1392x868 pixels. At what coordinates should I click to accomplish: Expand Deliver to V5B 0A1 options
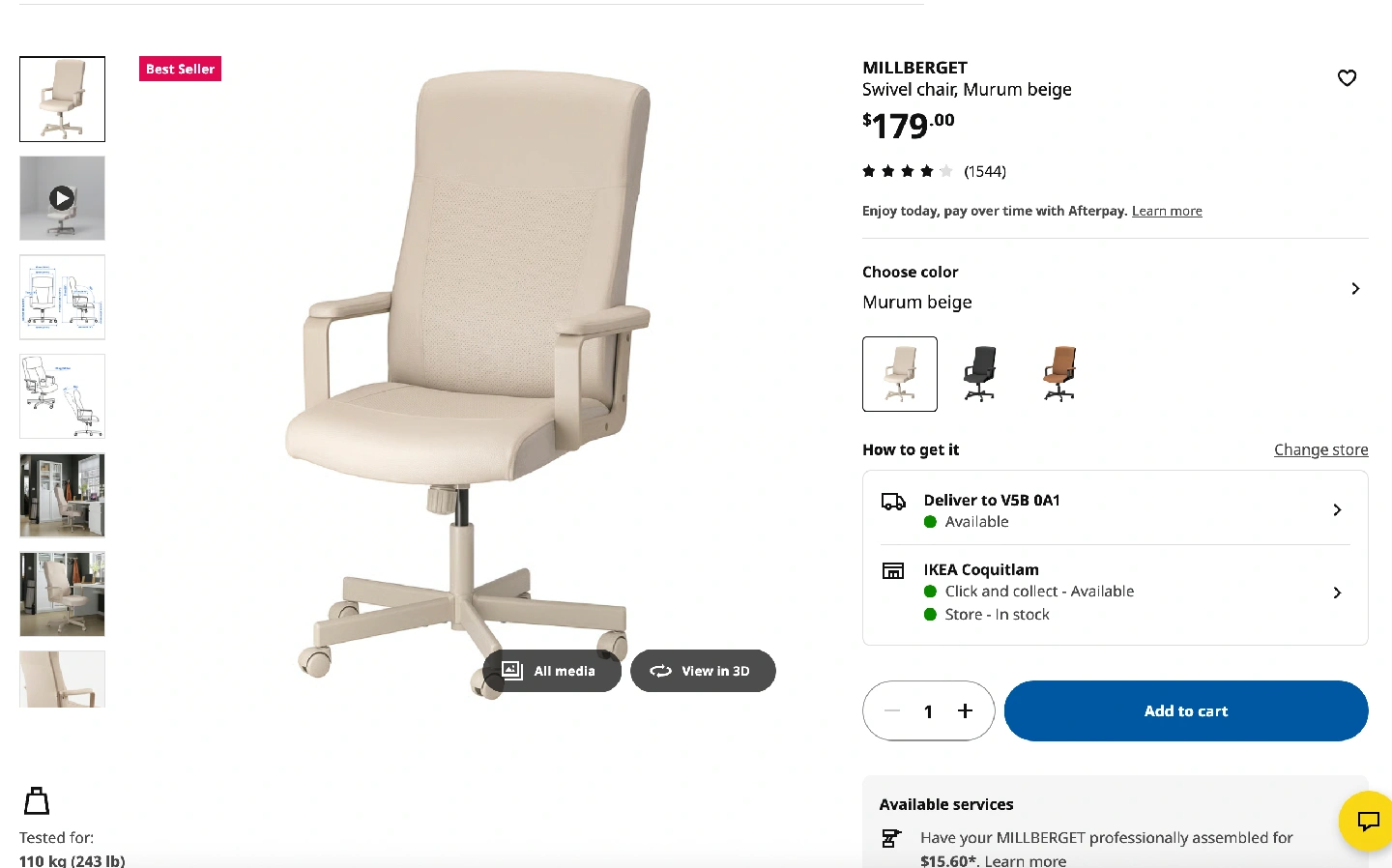1115,509
